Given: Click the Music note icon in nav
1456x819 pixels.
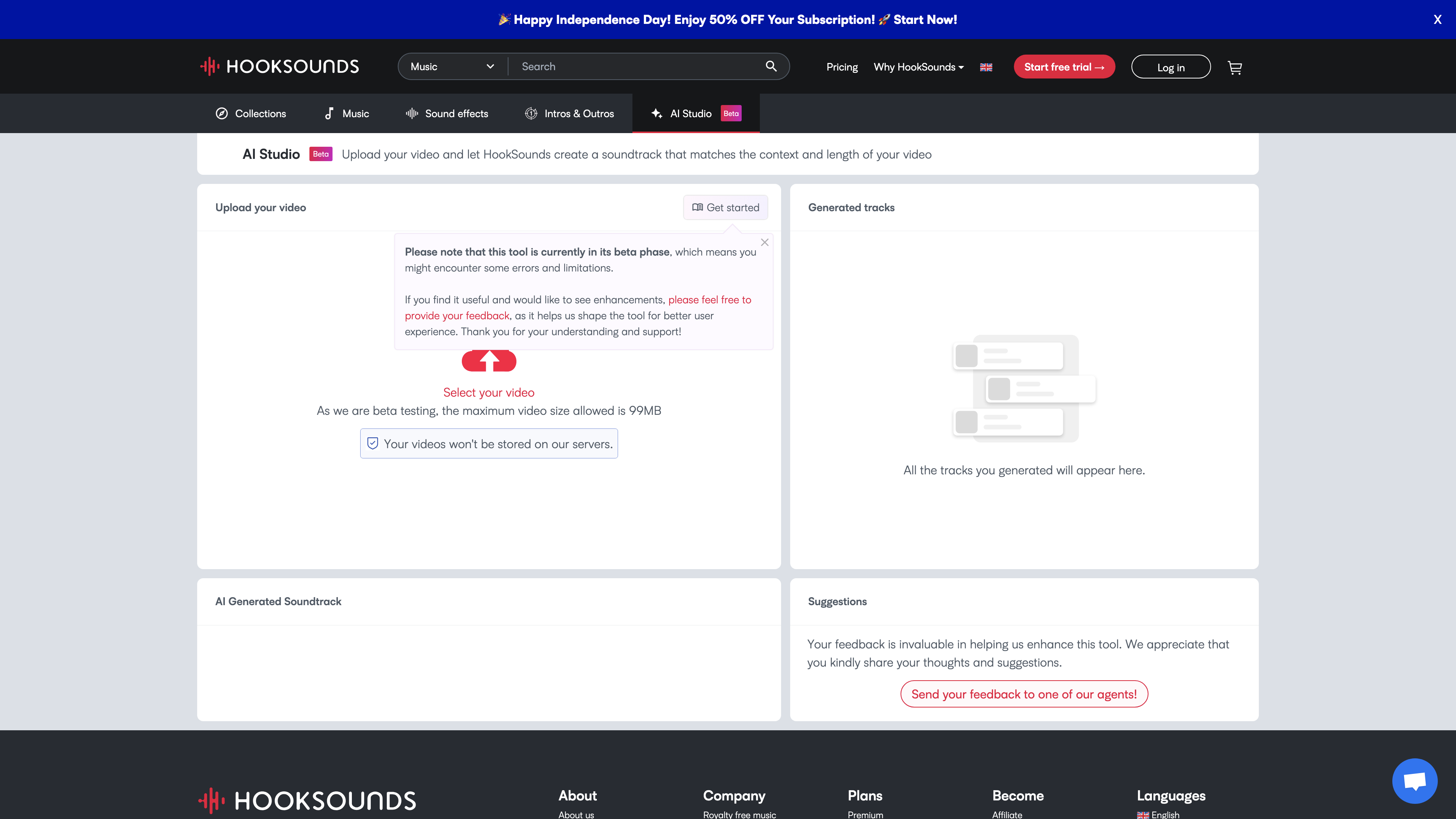Looking at the screenshot, I should (329, 114).
